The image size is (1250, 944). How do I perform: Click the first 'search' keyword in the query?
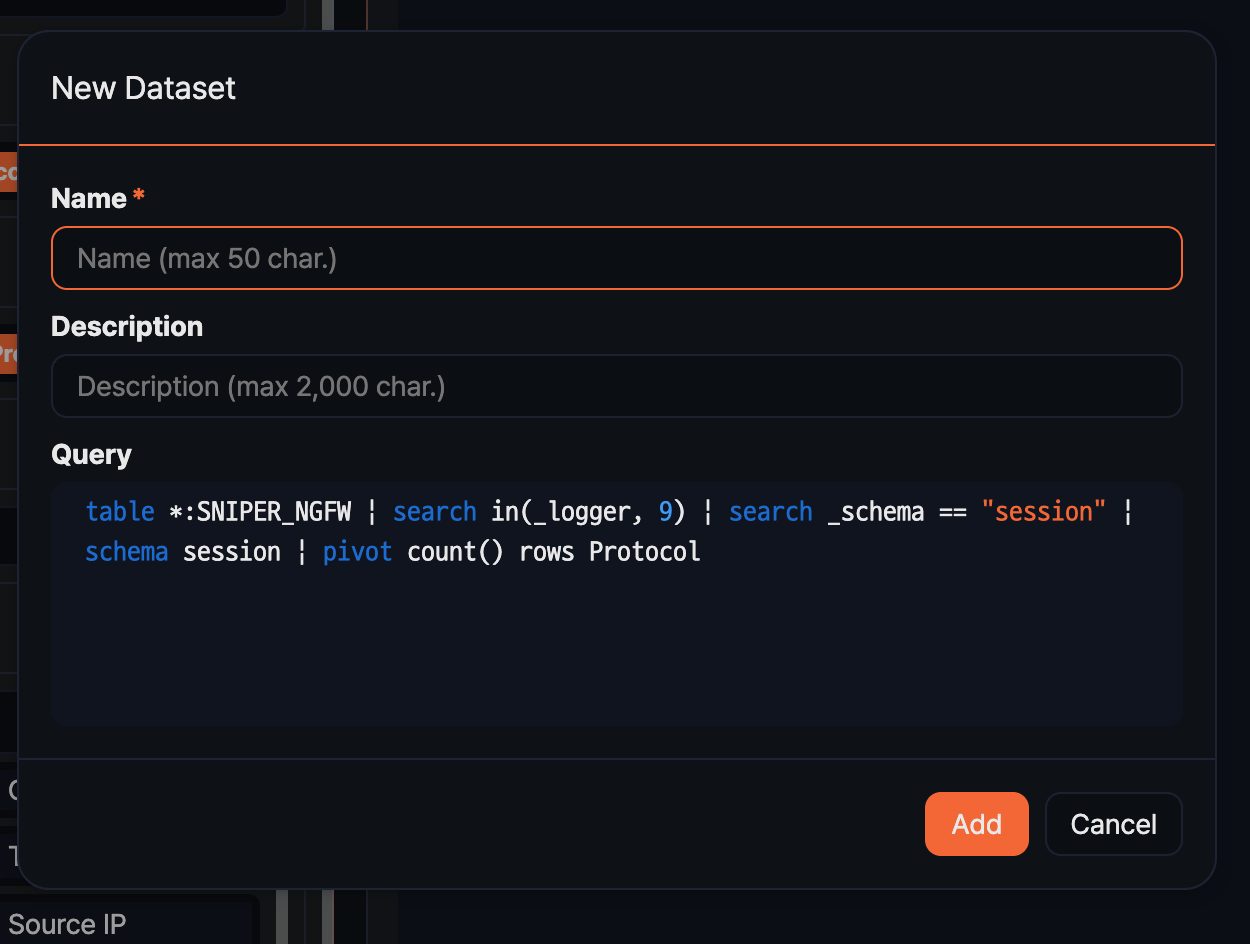[434, 511]
